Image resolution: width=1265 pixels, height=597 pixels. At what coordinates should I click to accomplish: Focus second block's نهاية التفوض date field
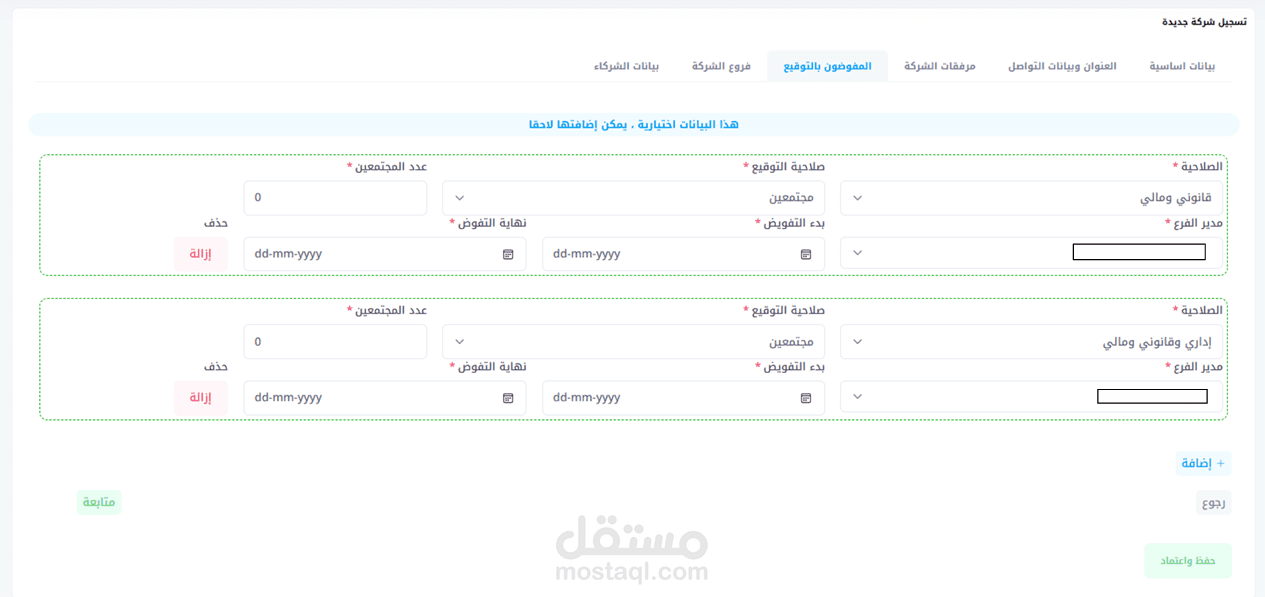(385, 398)
